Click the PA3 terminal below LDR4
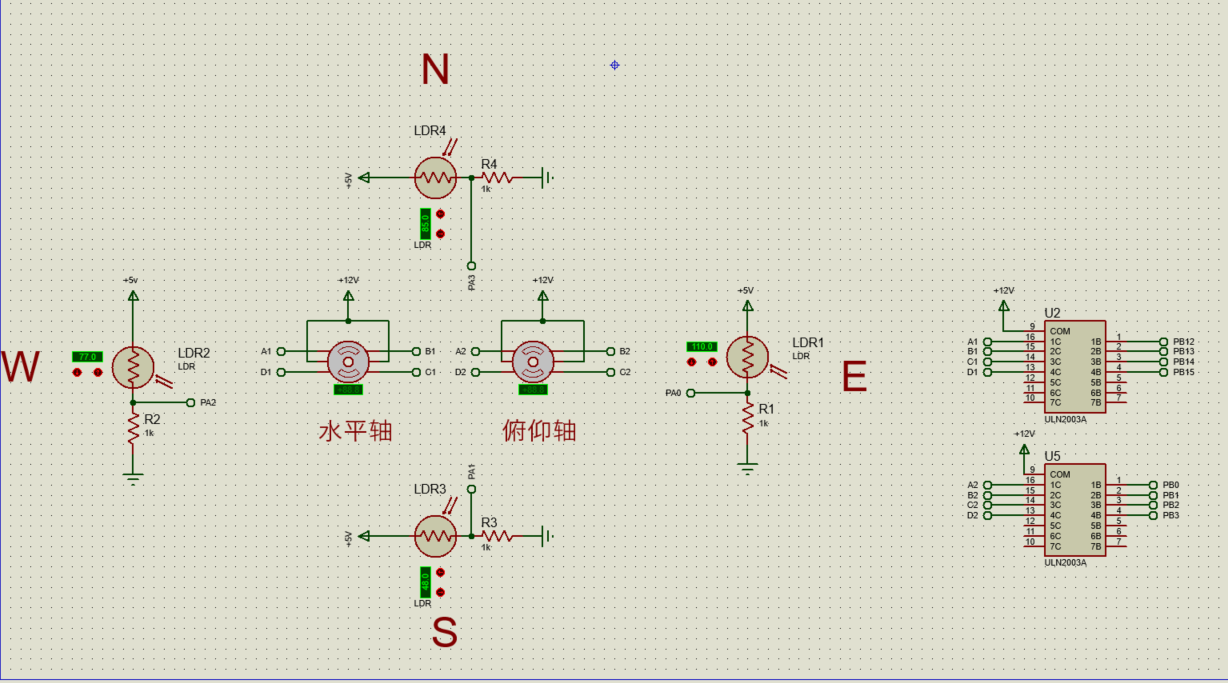 coord(471,266)
